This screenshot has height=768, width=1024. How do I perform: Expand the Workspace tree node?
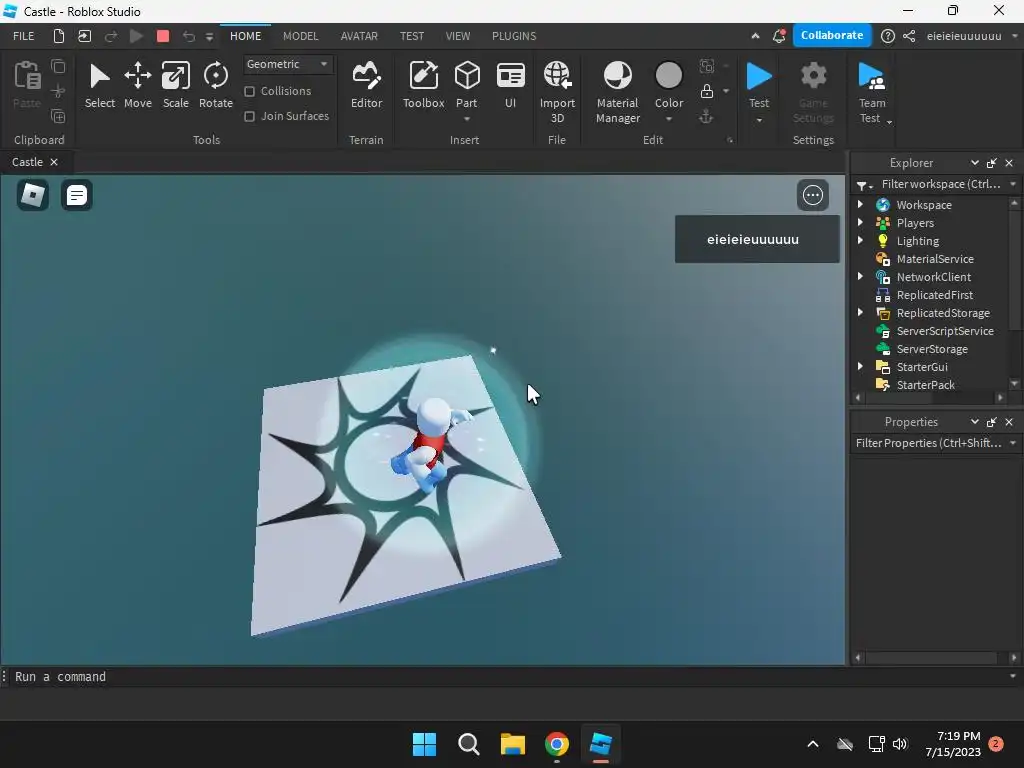pyautogui.click(x=860, y=204)
